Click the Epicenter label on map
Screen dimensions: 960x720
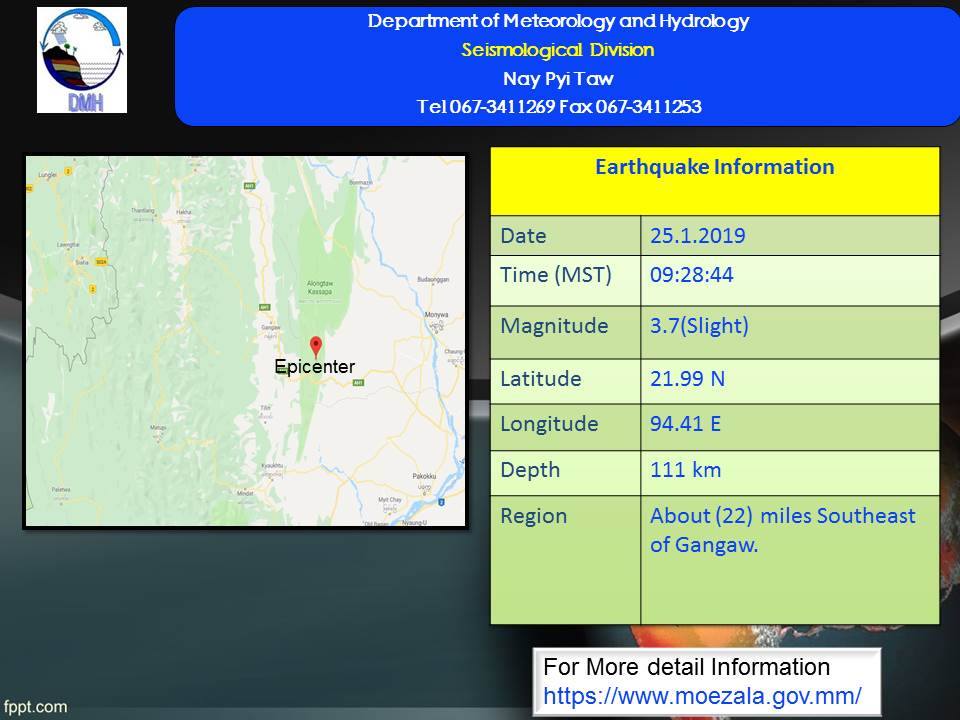coord(315,367)
